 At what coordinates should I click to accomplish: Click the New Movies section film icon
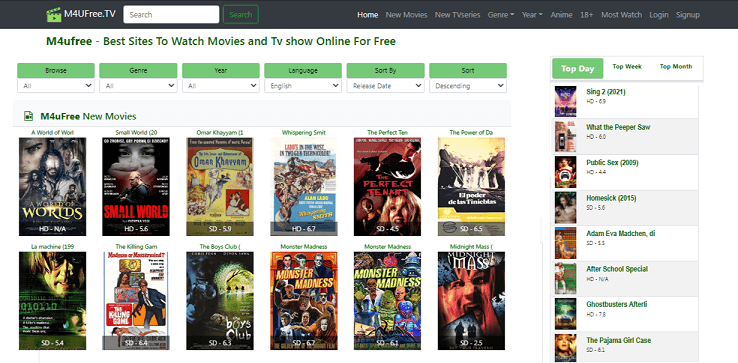[x=29, y=116]
